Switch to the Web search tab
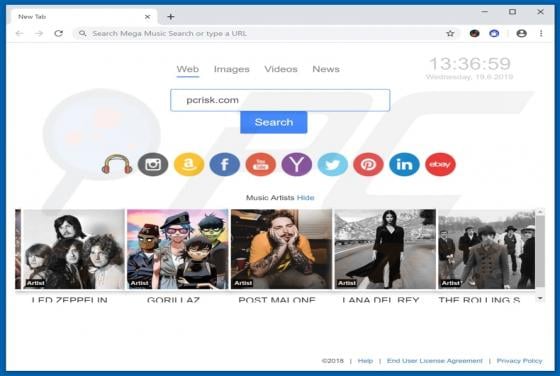The image size is (560, 376). (x=188, y=69)
